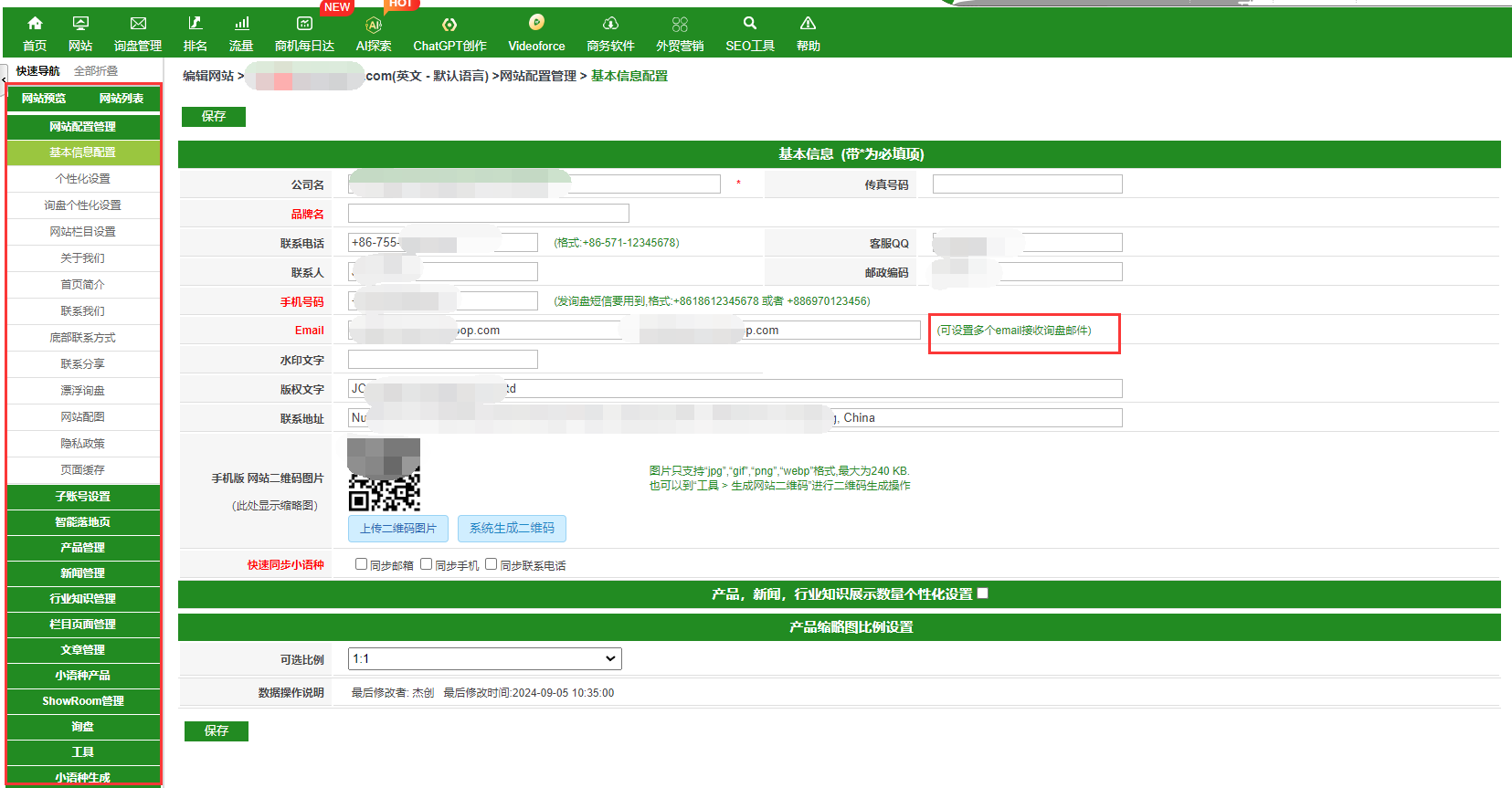Click the QR code thumbnail image
This screenshot has width=1512, height=788.
[384, 475]
